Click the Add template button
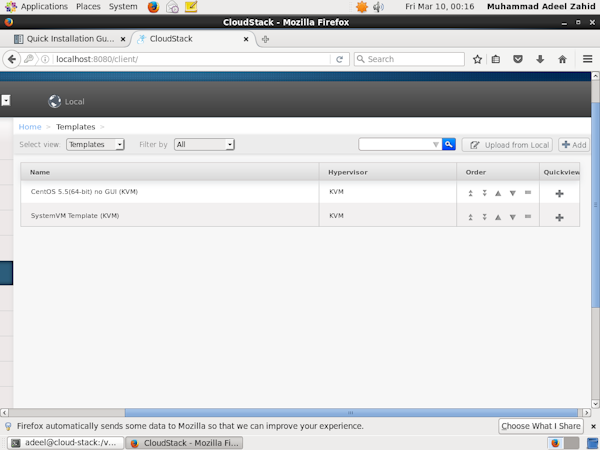This screenshot has height=450, width=600. pyautogui.click(x=574, y=145)
